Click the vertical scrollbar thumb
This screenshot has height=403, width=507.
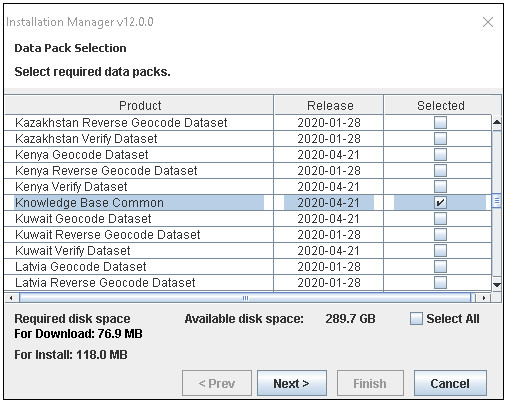pos(497,201)
